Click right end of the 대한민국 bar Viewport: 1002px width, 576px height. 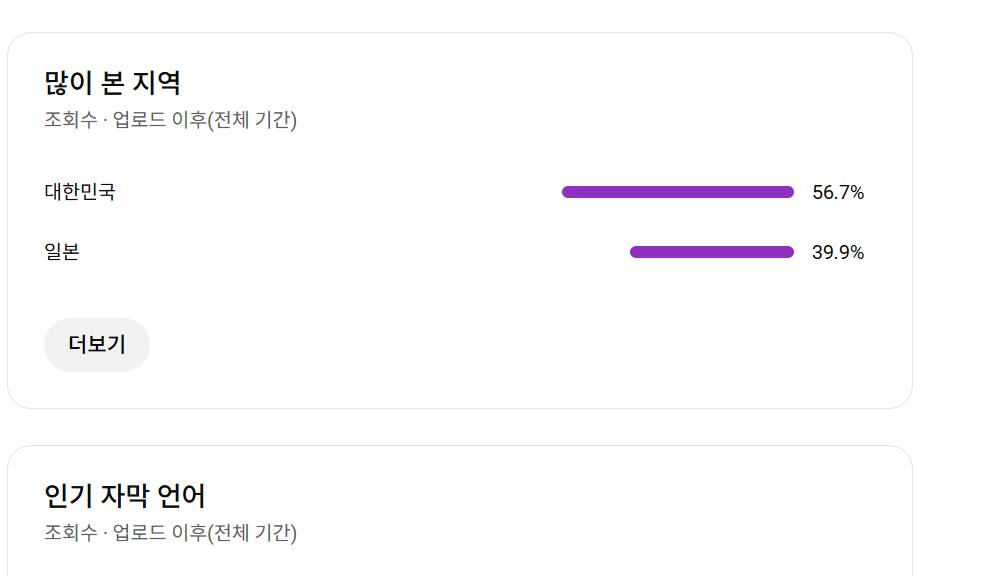(x=789, y=192)
